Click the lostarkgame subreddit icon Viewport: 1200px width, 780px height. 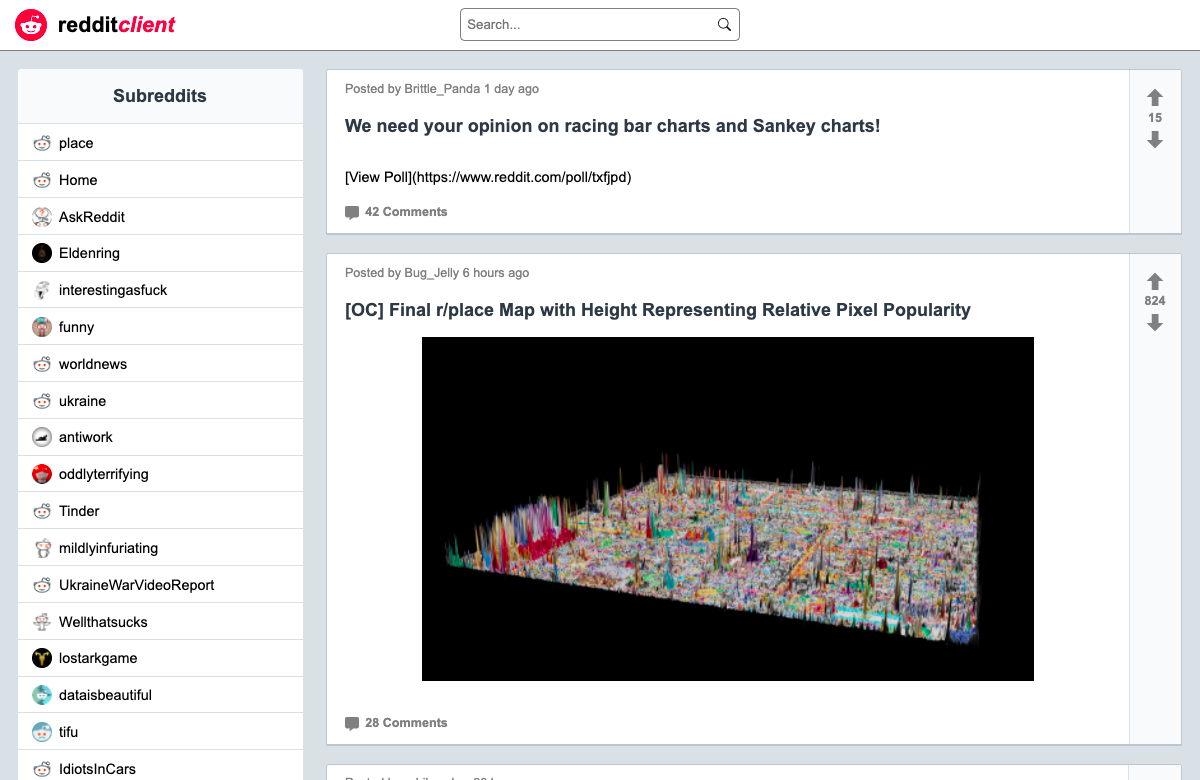tap(42, 658)
